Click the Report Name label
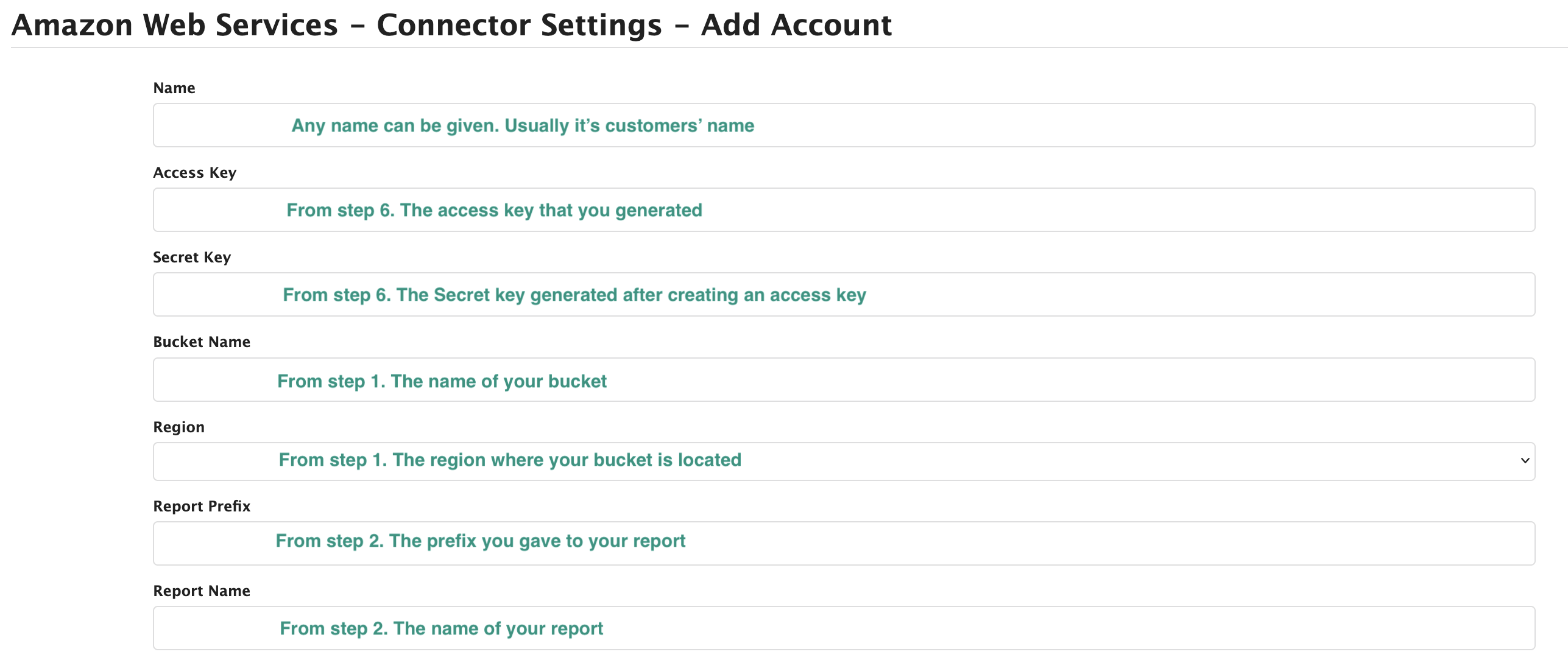This screenshot has width=1568, height=660. (202, 590)
